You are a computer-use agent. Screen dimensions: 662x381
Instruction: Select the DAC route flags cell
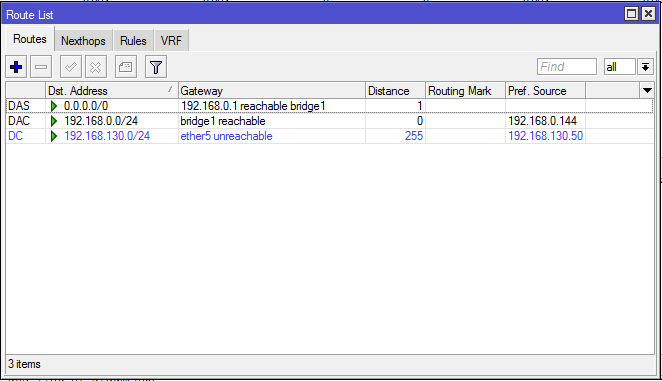[x=19, y=121]
